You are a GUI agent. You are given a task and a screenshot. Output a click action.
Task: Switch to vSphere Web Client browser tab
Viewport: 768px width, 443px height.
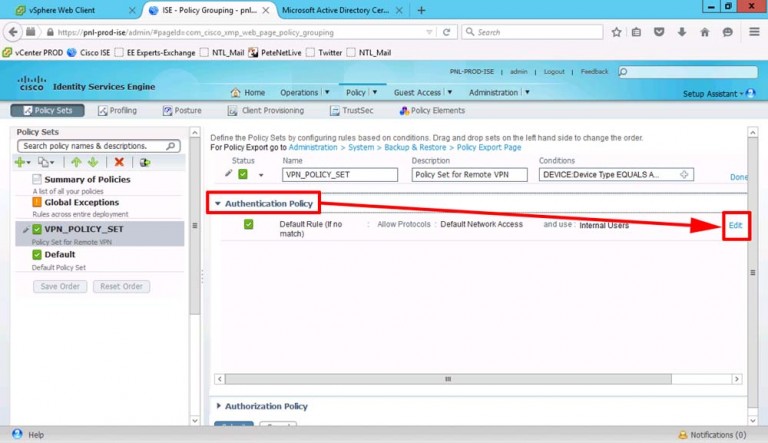point(75,10)
